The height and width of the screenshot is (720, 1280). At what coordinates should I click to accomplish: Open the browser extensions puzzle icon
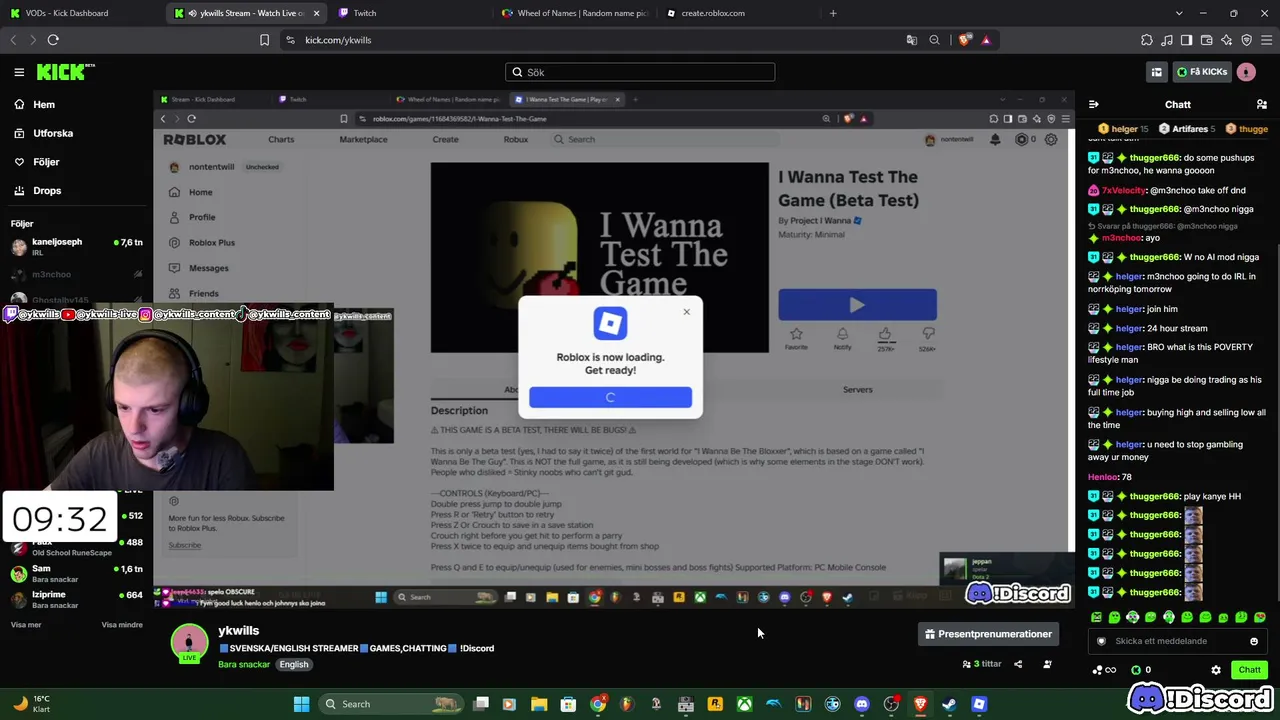(1146, 40)
